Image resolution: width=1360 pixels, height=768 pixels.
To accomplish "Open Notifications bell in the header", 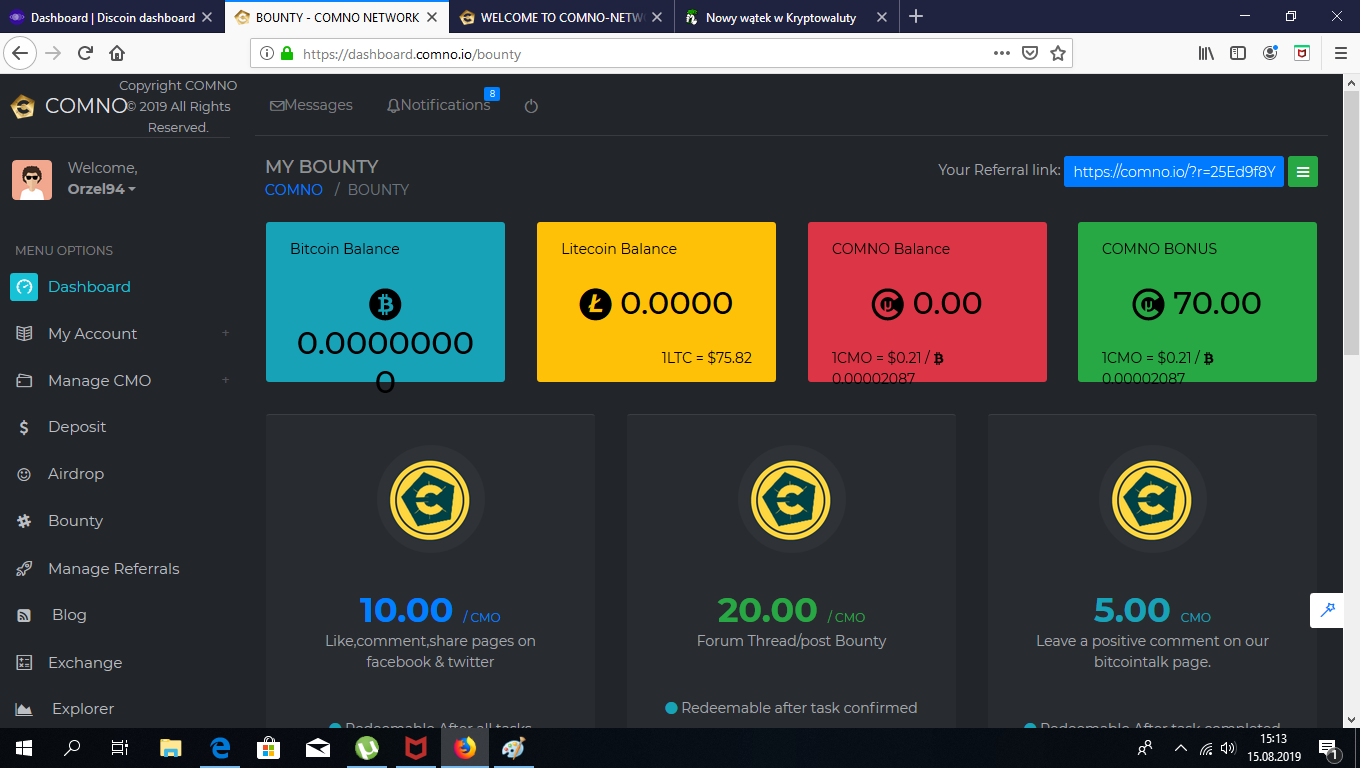I will pos(438,105).
